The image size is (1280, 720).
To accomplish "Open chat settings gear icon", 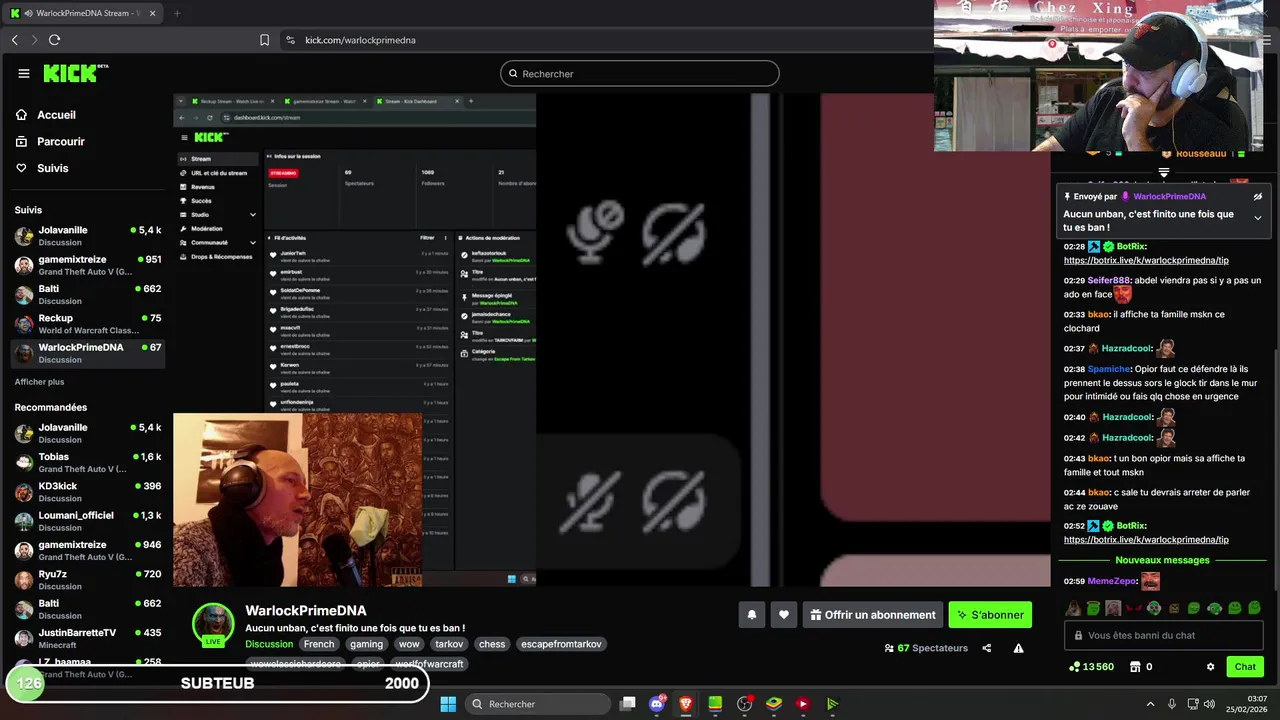I will pyautogui.click(x=1210, y=667).
